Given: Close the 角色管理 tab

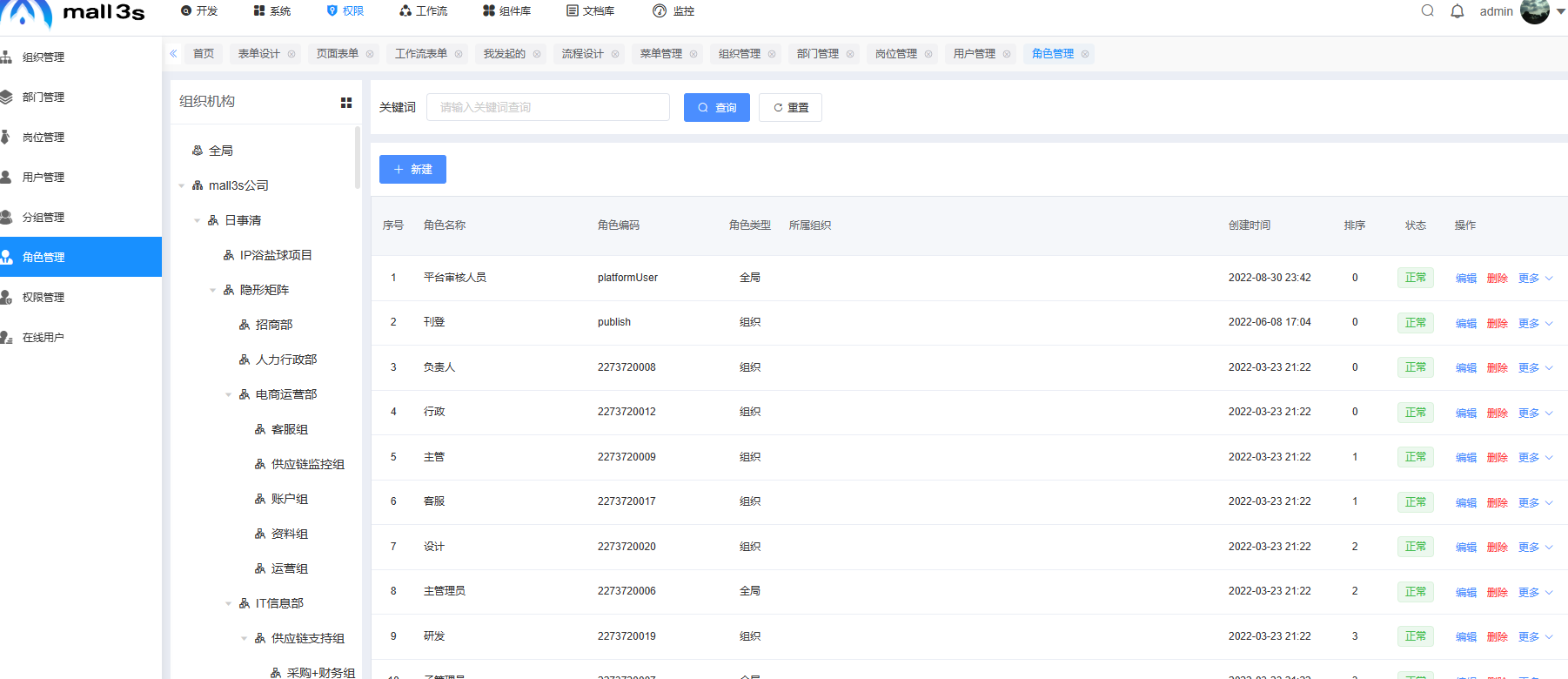Looking at the screenshot, I should (x=1085, y=54).
